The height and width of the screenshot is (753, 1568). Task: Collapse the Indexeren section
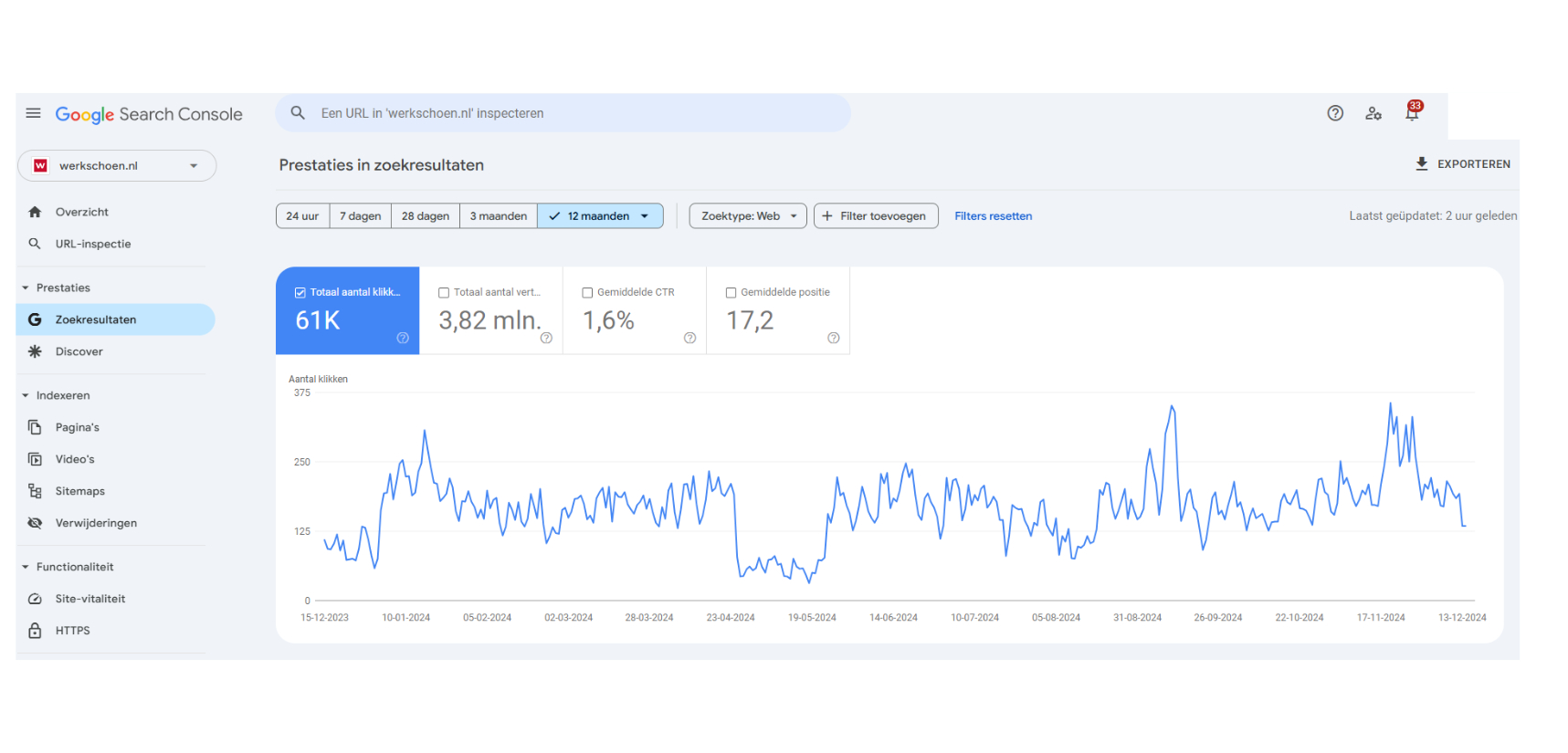(x=26, y=395)
